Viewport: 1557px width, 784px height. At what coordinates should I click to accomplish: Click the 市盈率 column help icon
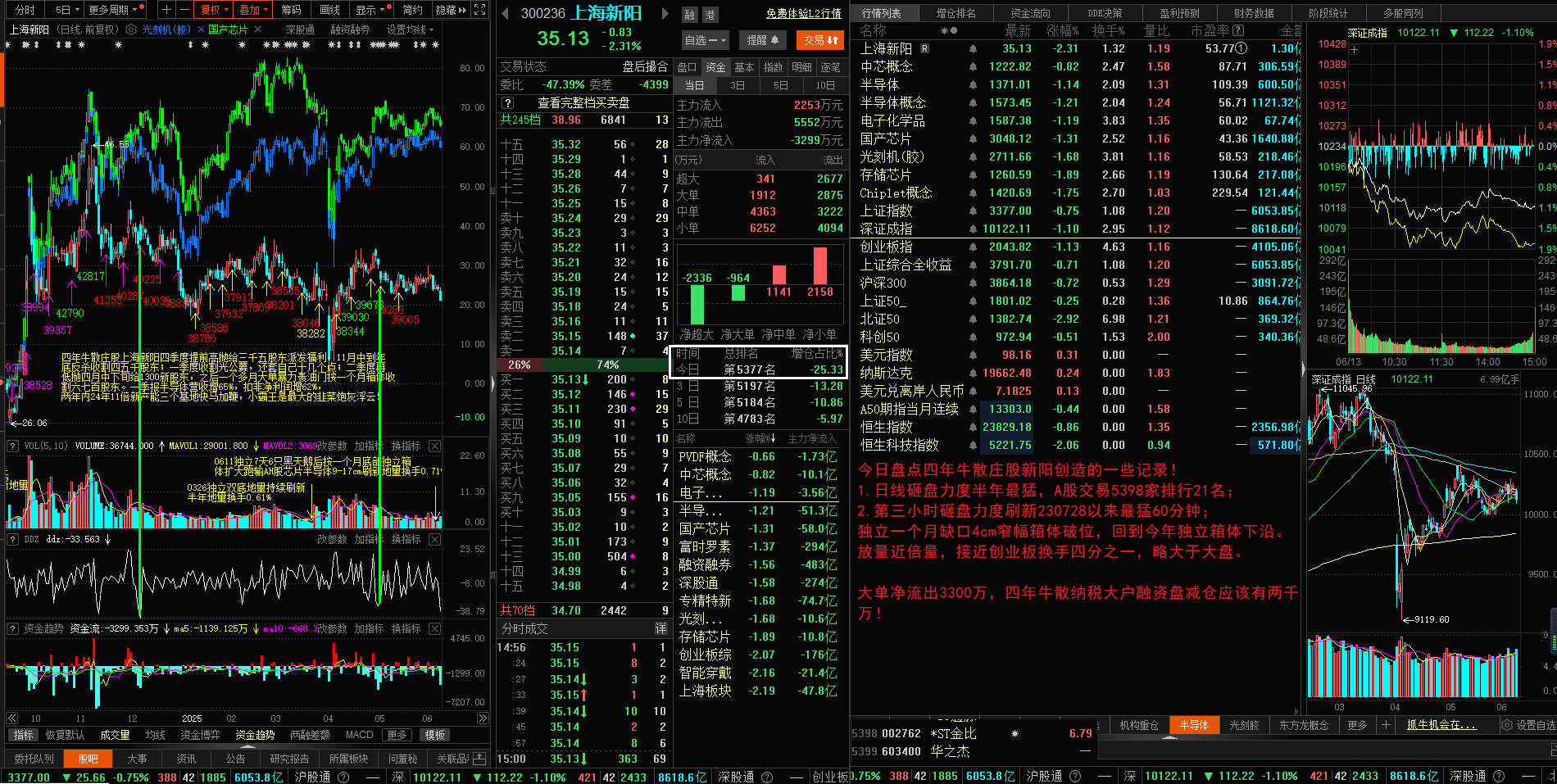(1238, 30)
